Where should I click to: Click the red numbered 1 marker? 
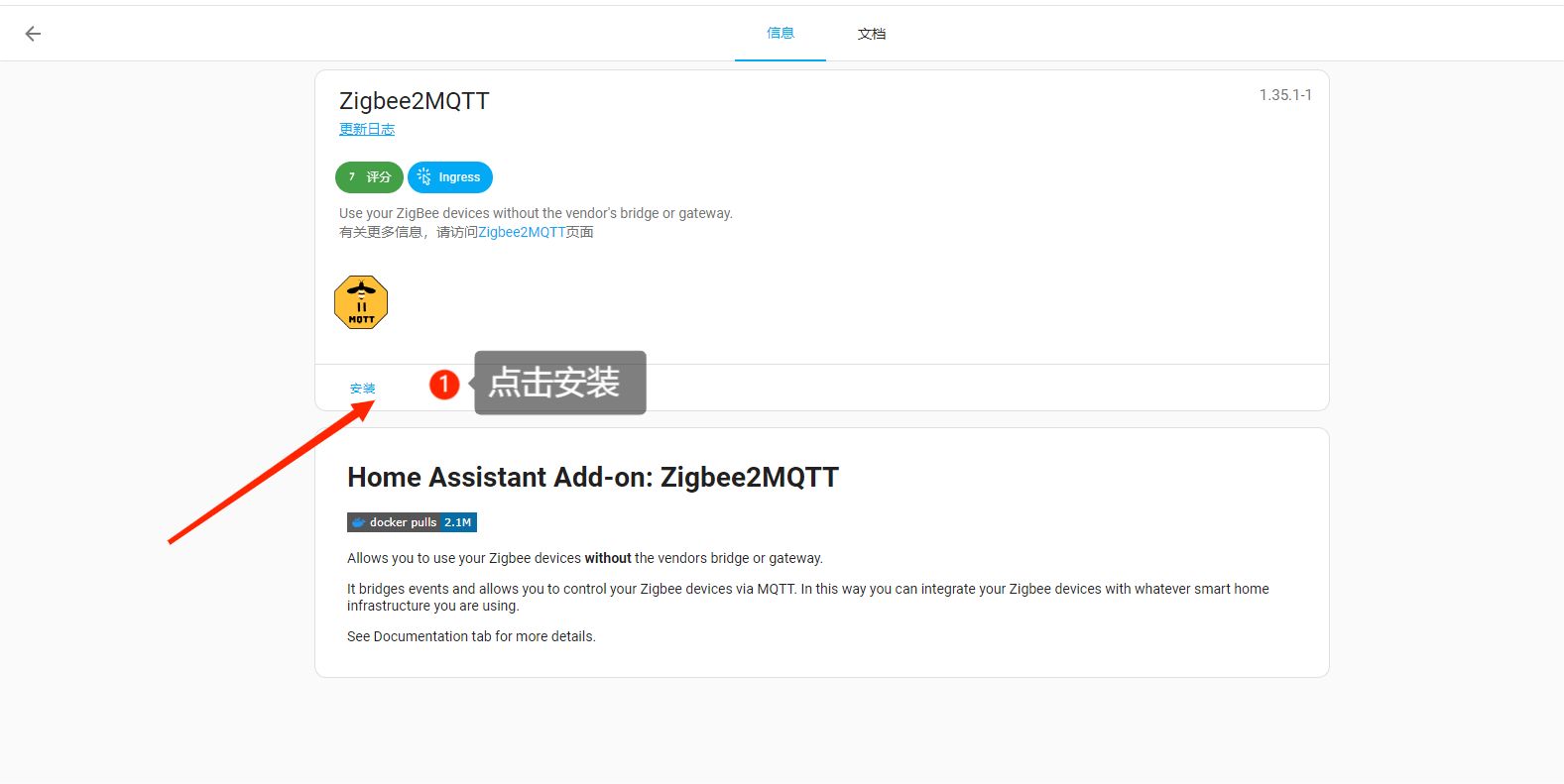pos(444,384)
